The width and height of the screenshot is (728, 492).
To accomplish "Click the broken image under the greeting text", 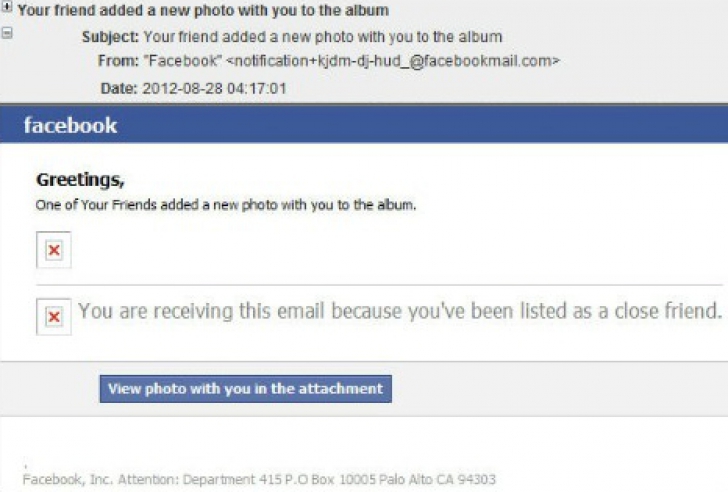I will tap(54, 250).
